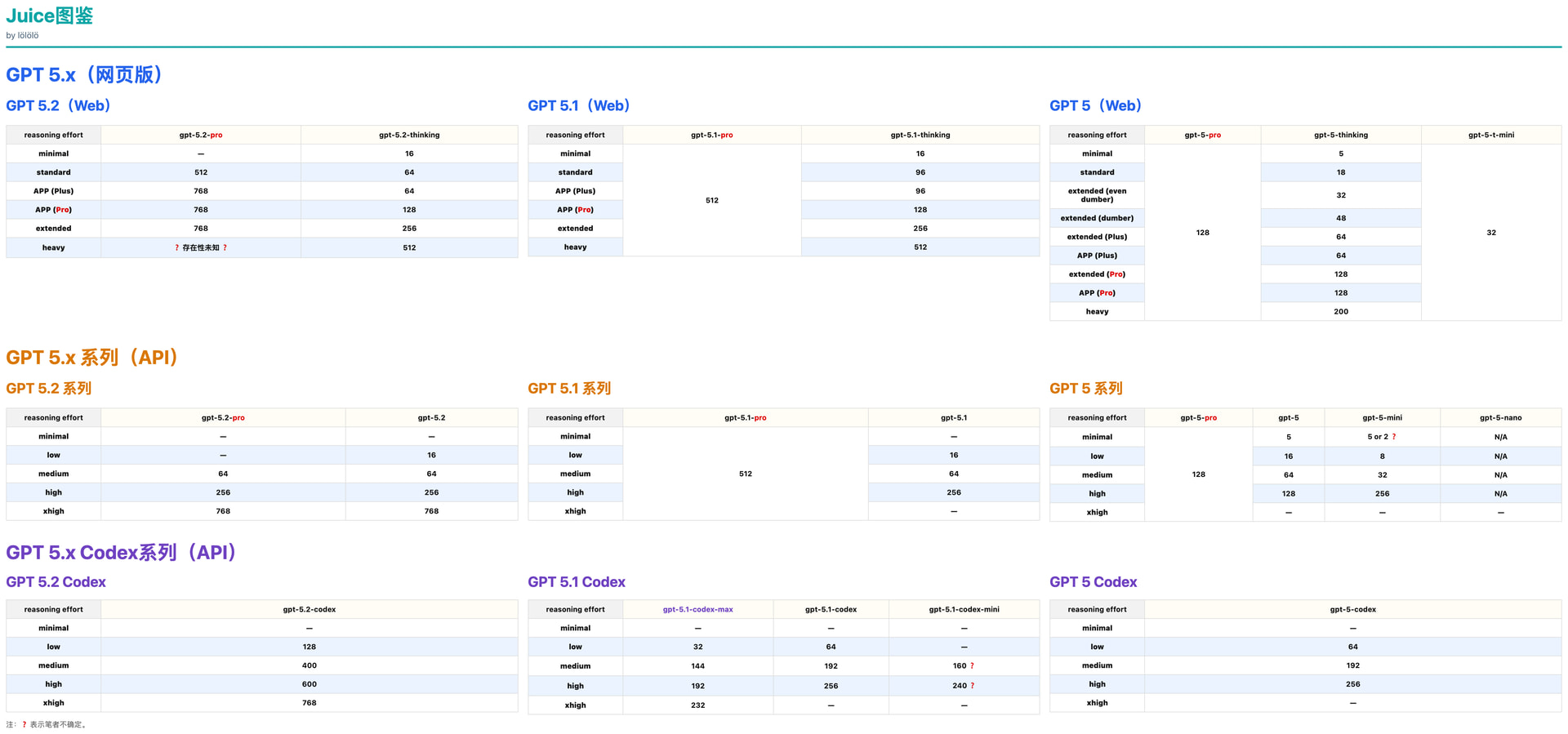The image size is (1568, 734).
Task: Click the GPT 5 系列 heading
Action: (x=1086, y=389)
